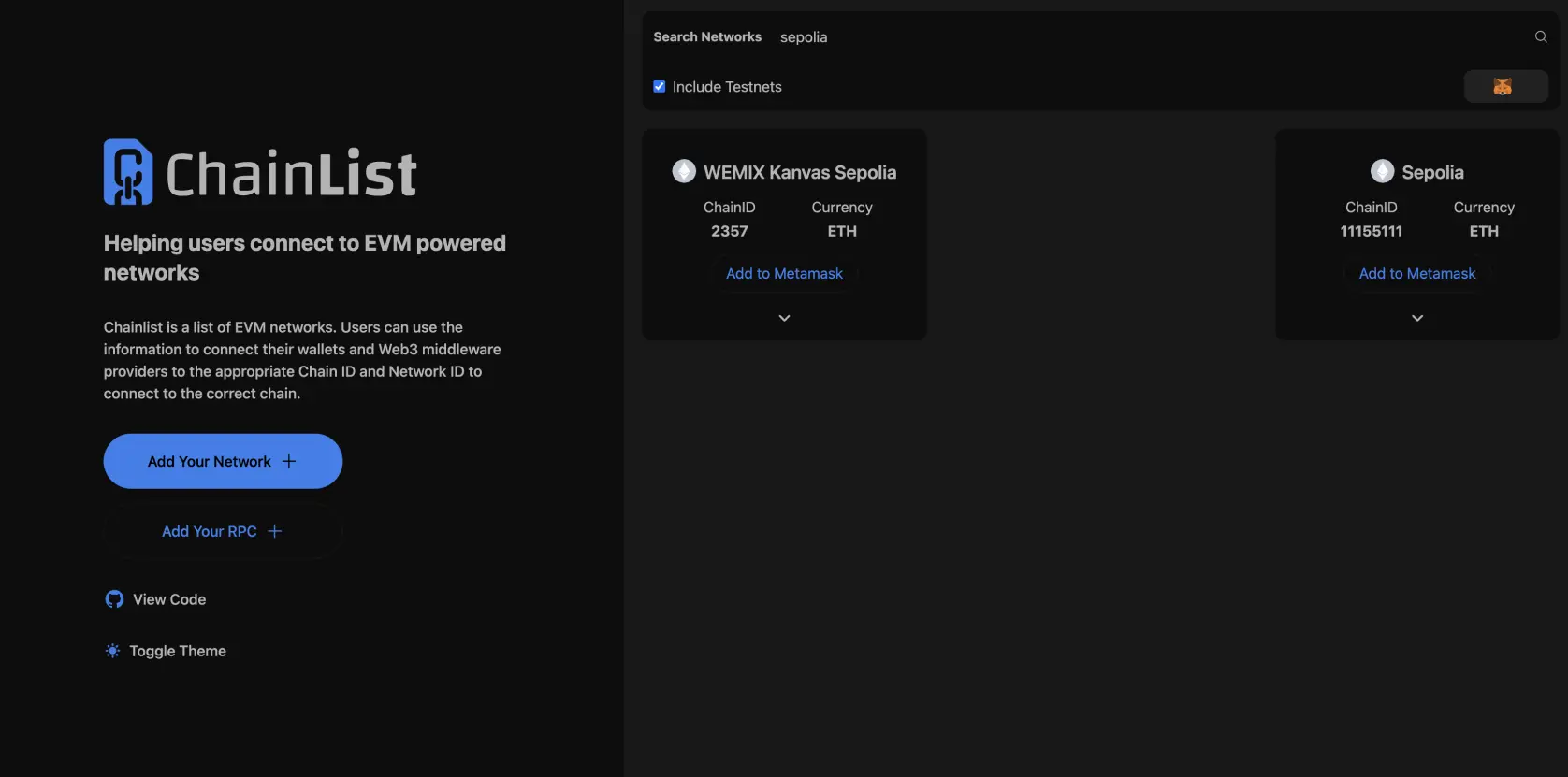The height and width of the screenshot is (777, 1568).
Task: Expand the Sepolia card details chevron
Action: [x=1417, y=318]
